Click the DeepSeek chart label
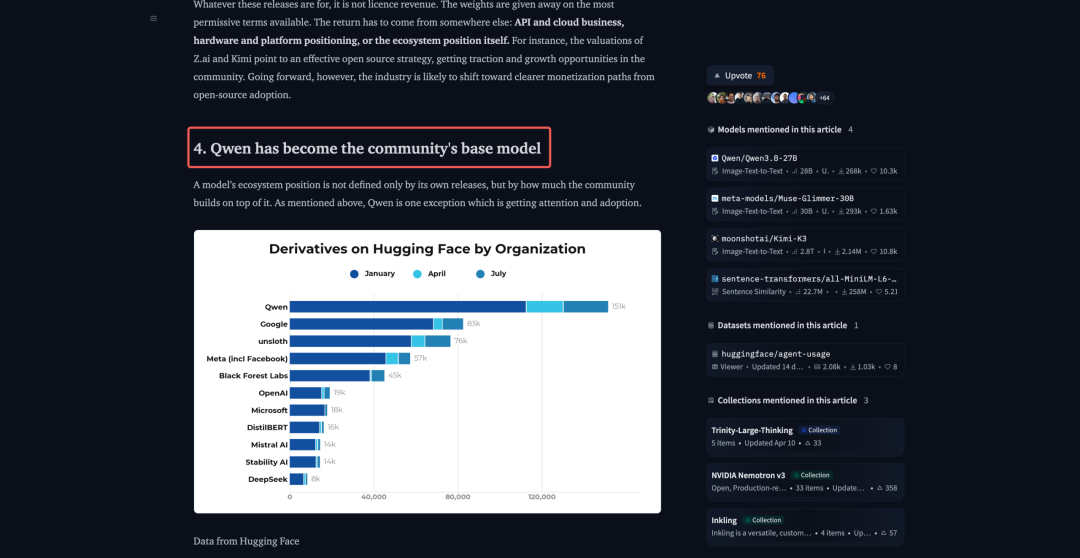Viewport: 1080px width, 558px height. [x=268, y=479]
